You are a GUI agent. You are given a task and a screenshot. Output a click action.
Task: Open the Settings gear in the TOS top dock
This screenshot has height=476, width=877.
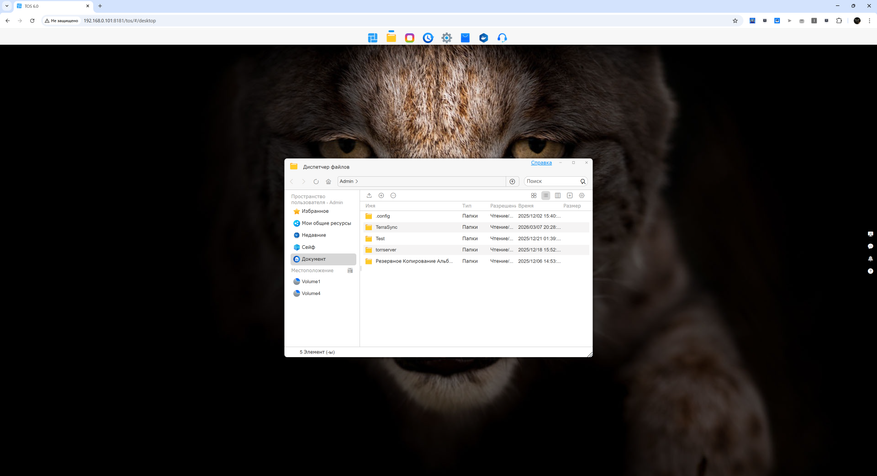pyautogui.click(x=446, y=37)
